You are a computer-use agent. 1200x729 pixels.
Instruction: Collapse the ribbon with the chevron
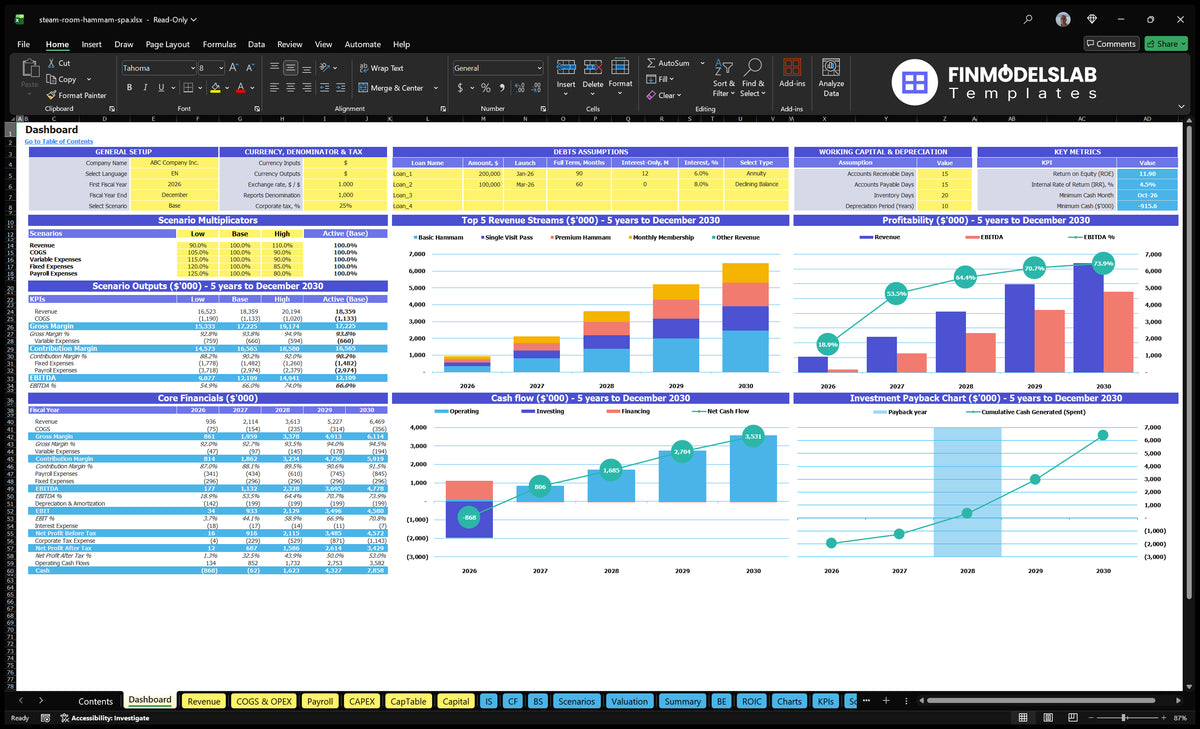pyautogui.click(x=1180, y=108)
